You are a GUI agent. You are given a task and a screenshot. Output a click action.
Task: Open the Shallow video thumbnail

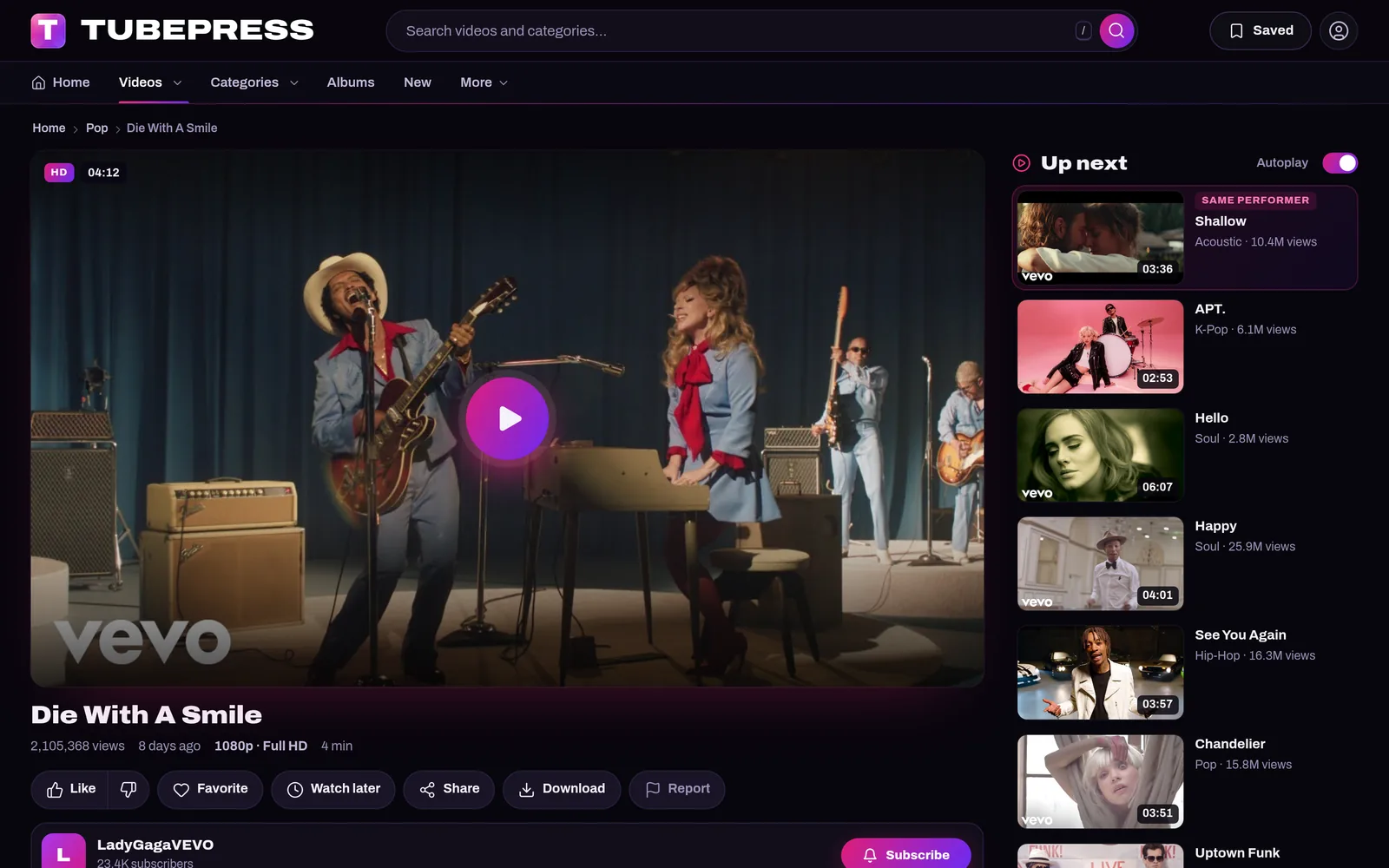pyautogui.click(x=1100, y=238)
